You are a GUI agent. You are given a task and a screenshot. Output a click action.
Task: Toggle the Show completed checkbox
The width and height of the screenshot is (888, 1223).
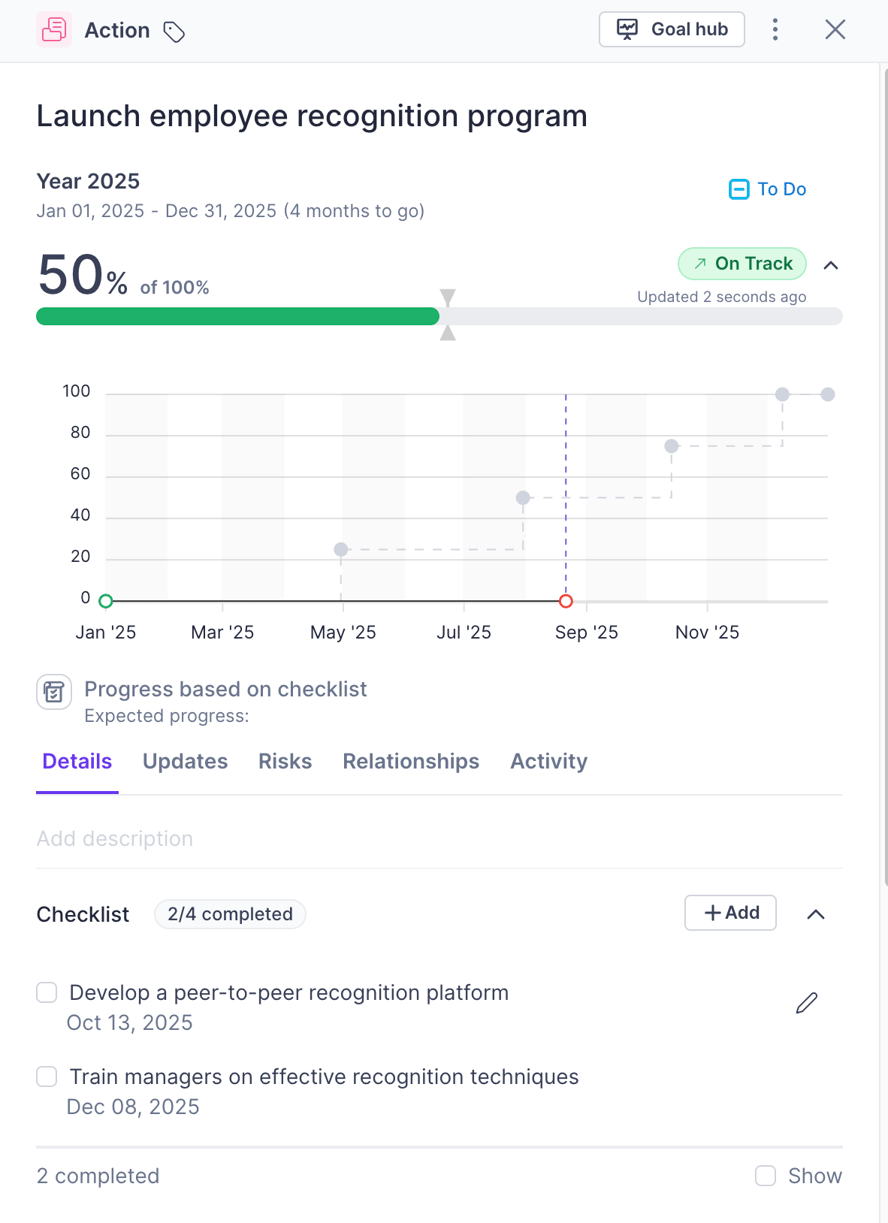pyautogui.click(x=766, y=1176)
